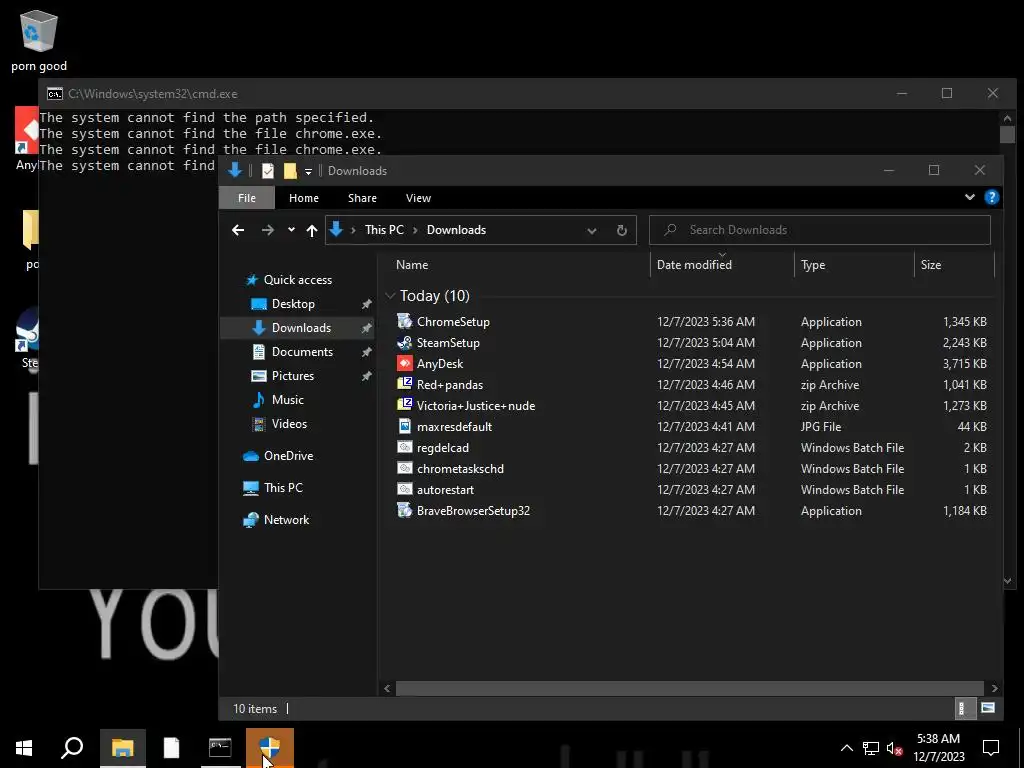Open Music in the navigation pane
1024x768 pixels.
[x=287, y=400]
